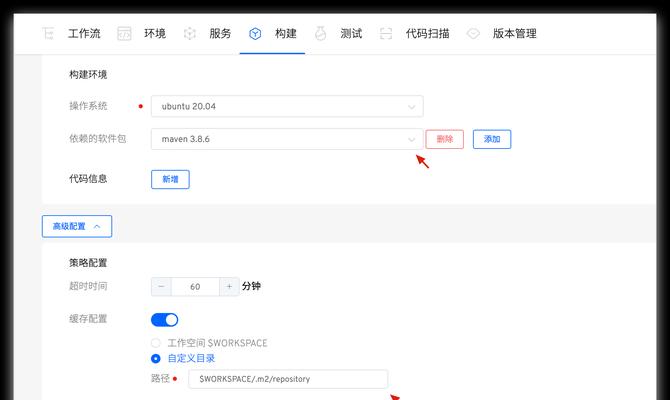Select the 构建 tab
Image resolution: width=670 pixels, height=400 pixels.
286,33
